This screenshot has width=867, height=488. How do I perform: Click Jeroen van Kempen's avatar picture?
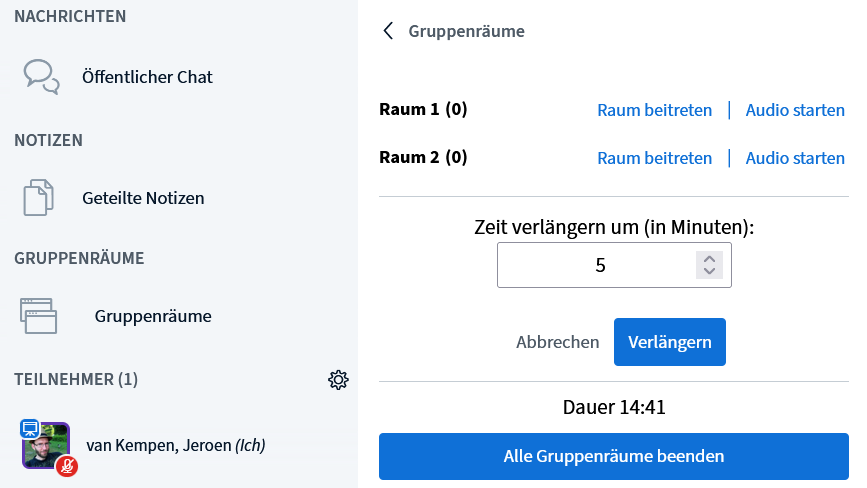click(x=47, y=445)
